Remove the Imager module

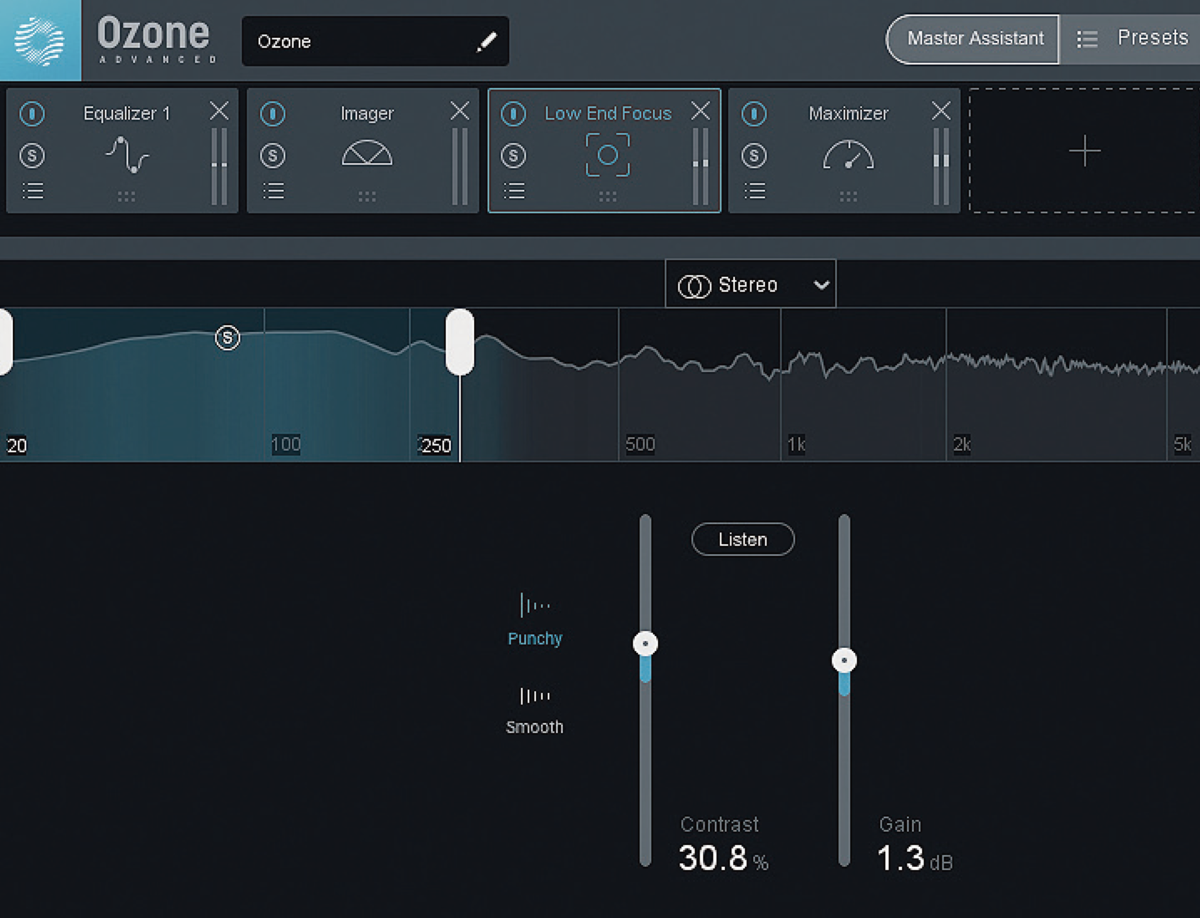click(x=460, y=111)
